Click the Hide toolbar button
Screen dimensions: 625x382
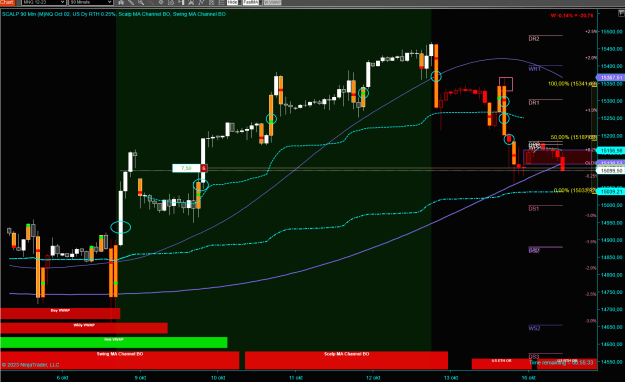pos(232,2)
